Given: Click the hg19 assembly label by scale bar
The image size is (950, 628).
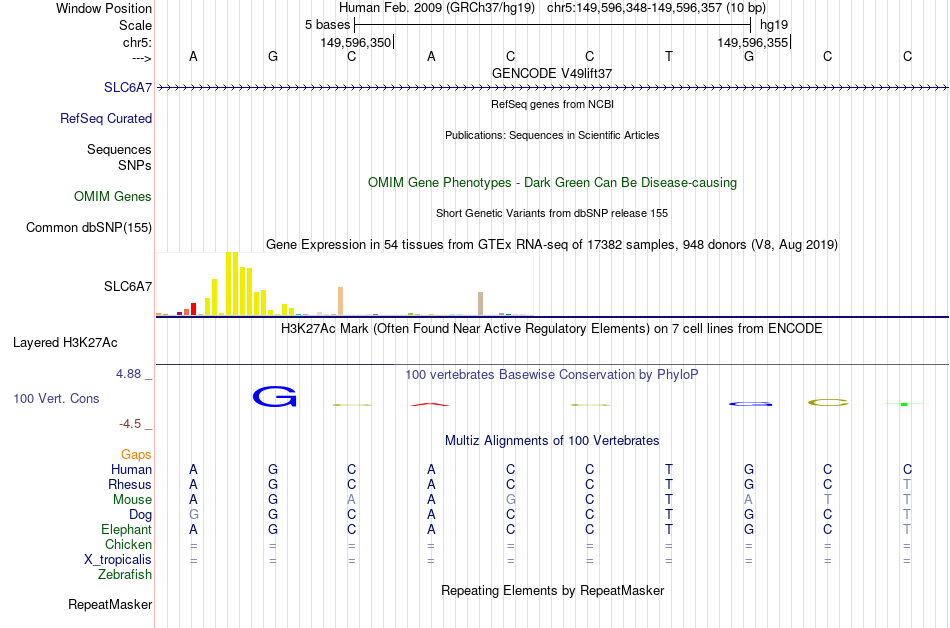Looking at the screenshot, I should click(x=774, y=25).
